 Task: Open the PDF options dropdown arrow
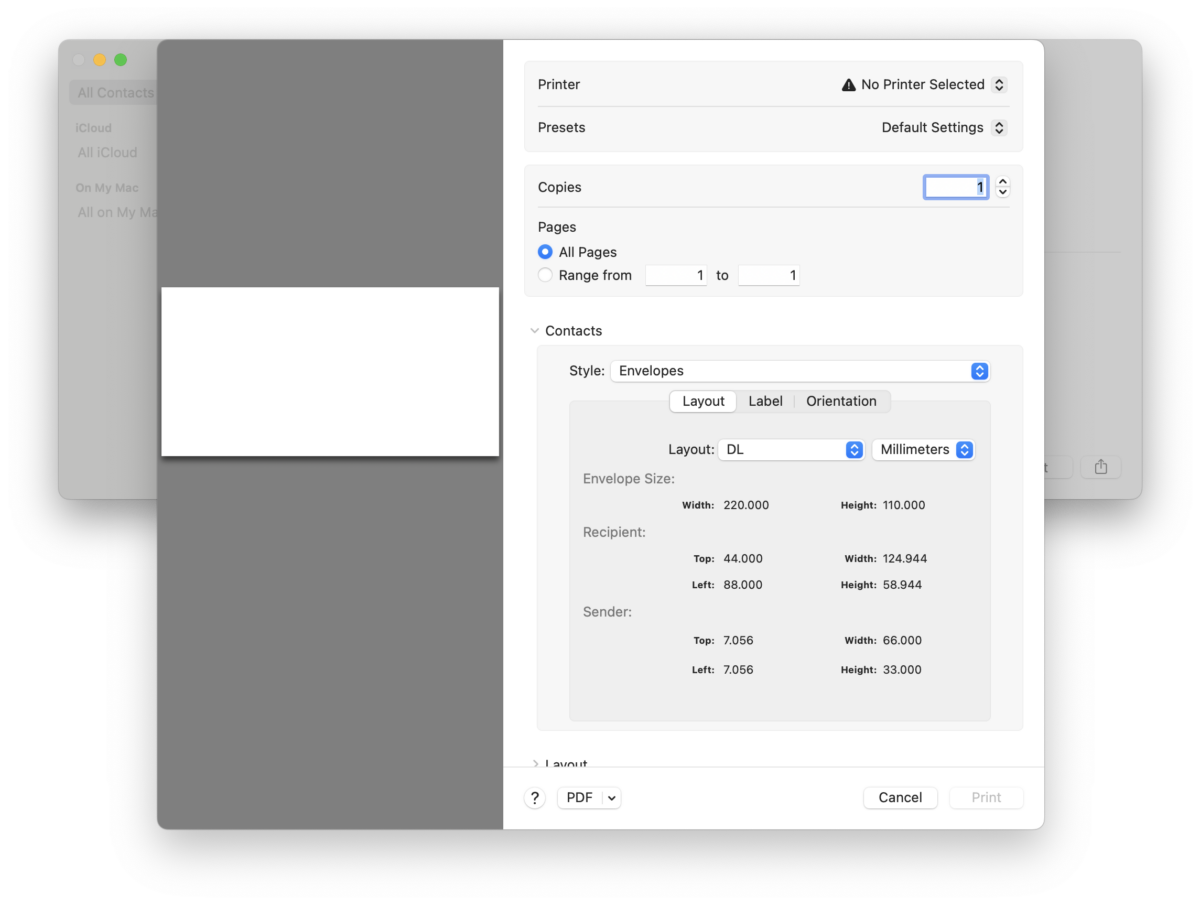612,798
